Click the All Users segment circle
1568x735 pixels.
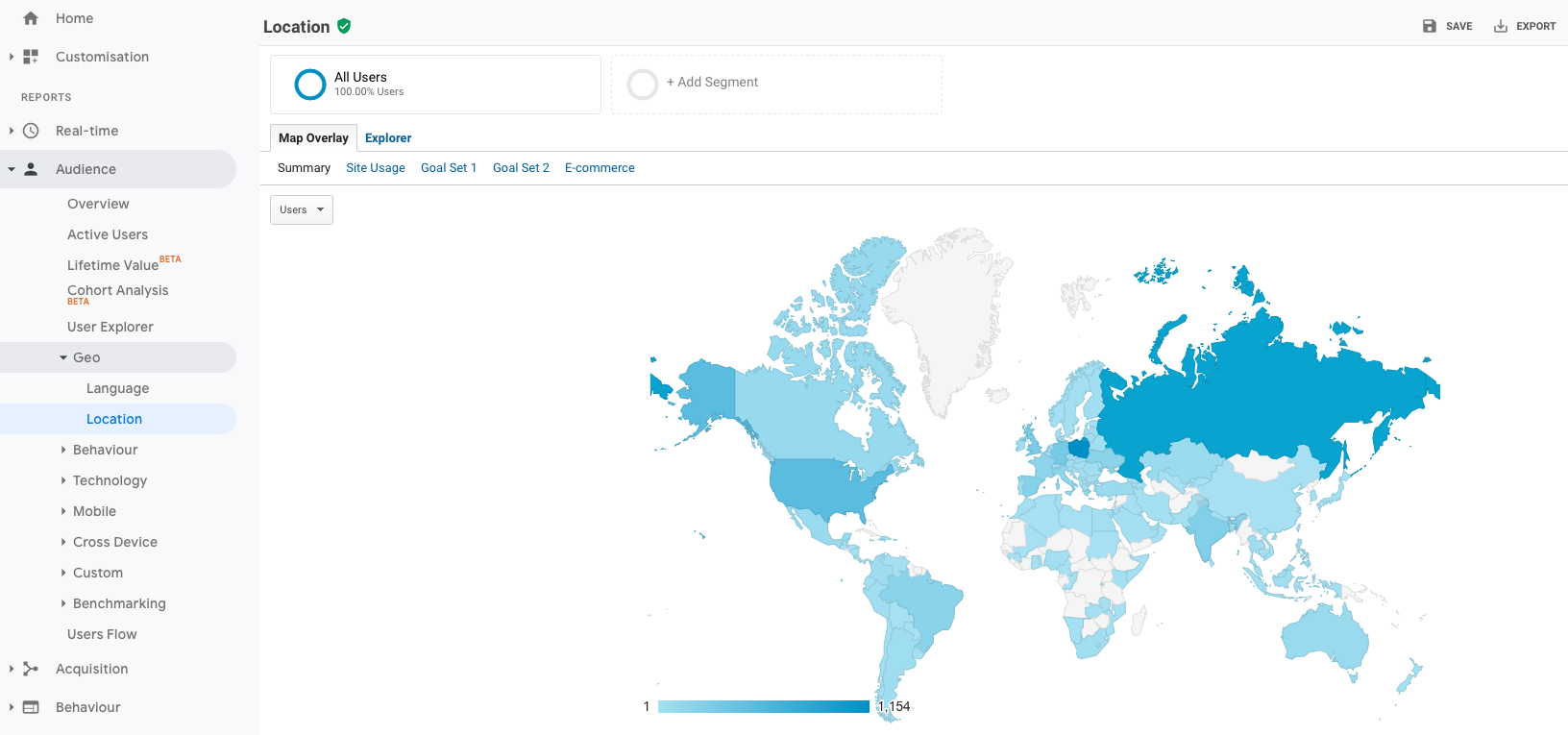coord(310,85)
